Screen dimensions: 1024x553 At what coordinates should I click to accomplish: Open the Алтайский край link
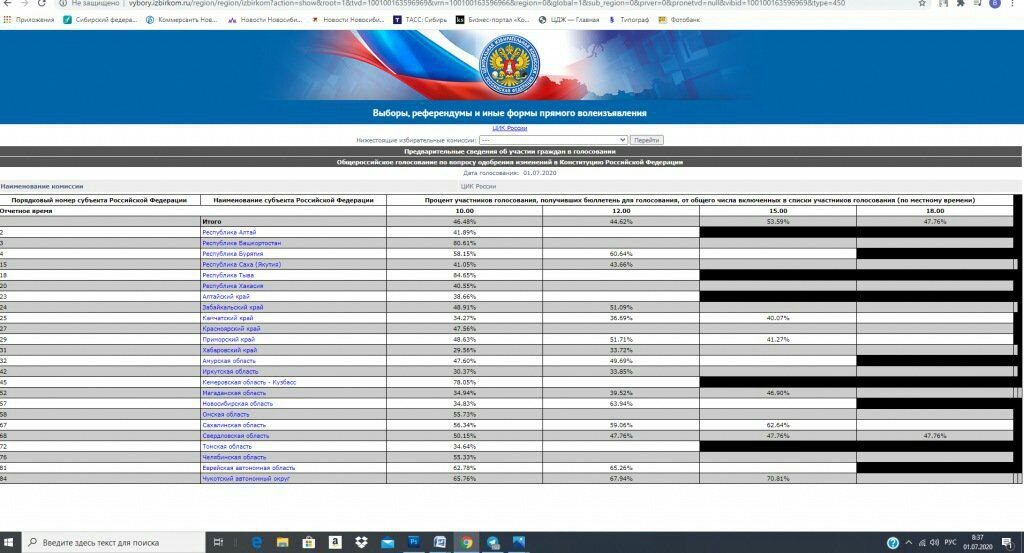point(226,296)
